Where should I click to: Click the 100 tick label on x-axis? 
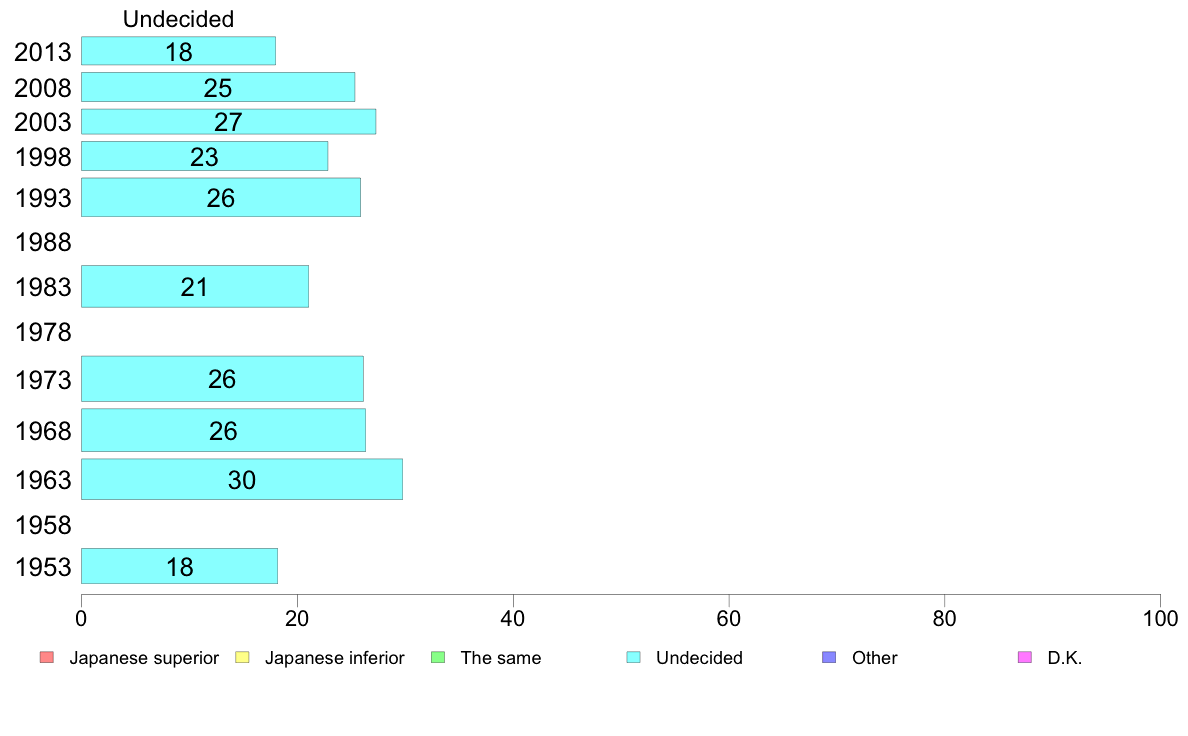pos(1160,619)
